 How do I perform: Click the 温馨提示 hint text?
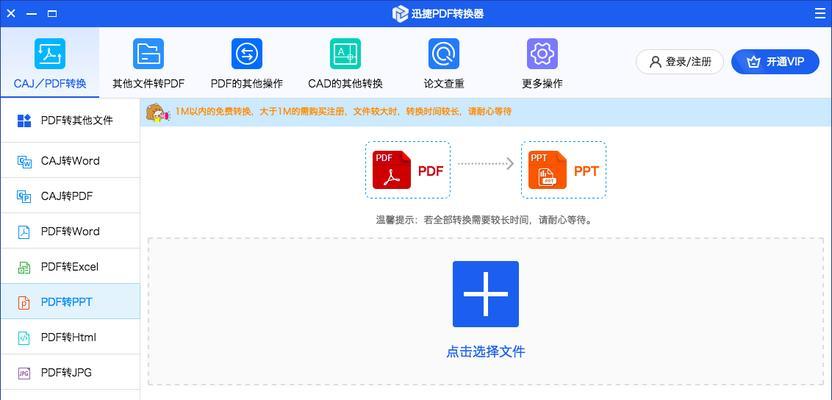pos(483,219)
